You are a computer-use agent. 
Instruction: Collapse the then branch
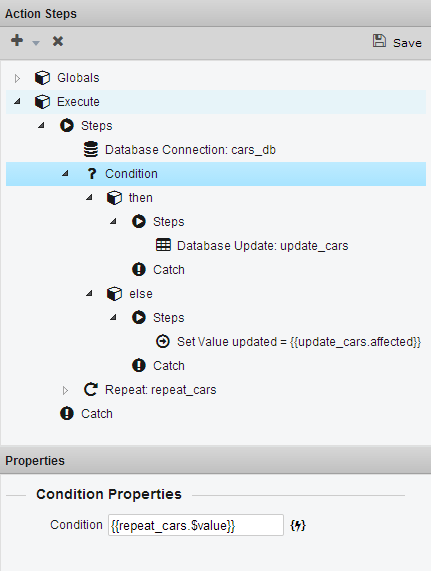[89, 197]
